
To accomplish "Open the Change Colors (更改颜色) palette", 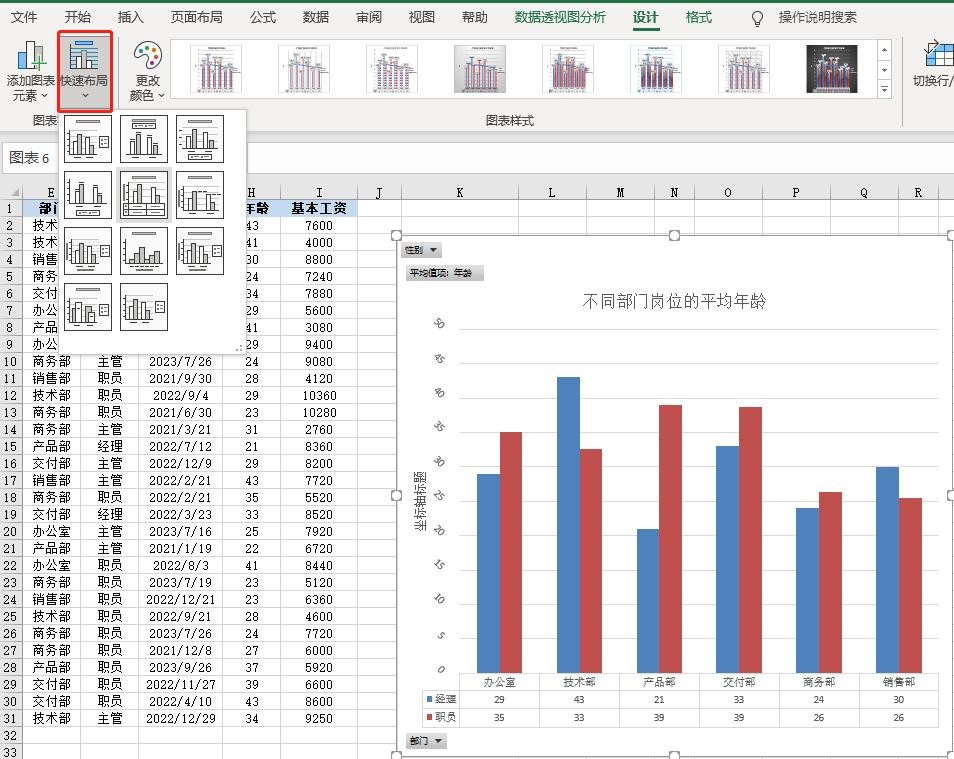I will click(x=147, y=70).
